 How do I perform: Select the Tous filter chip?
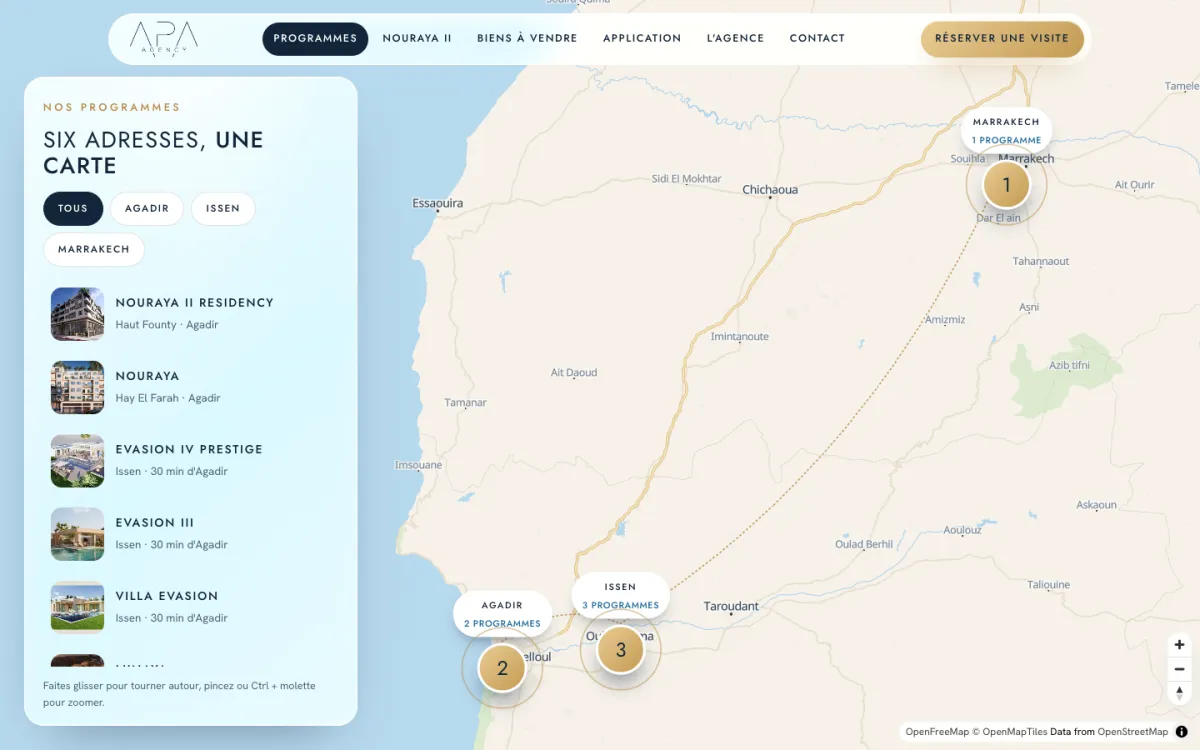point(73,209)
